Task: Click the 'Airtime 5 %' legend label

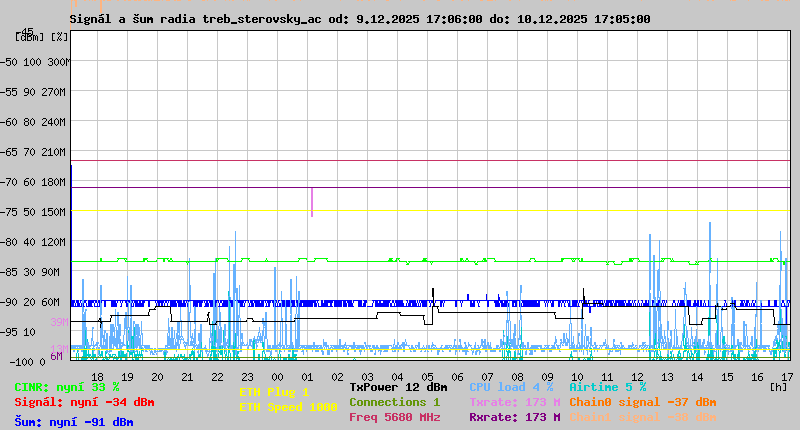Action: [608, 387]
